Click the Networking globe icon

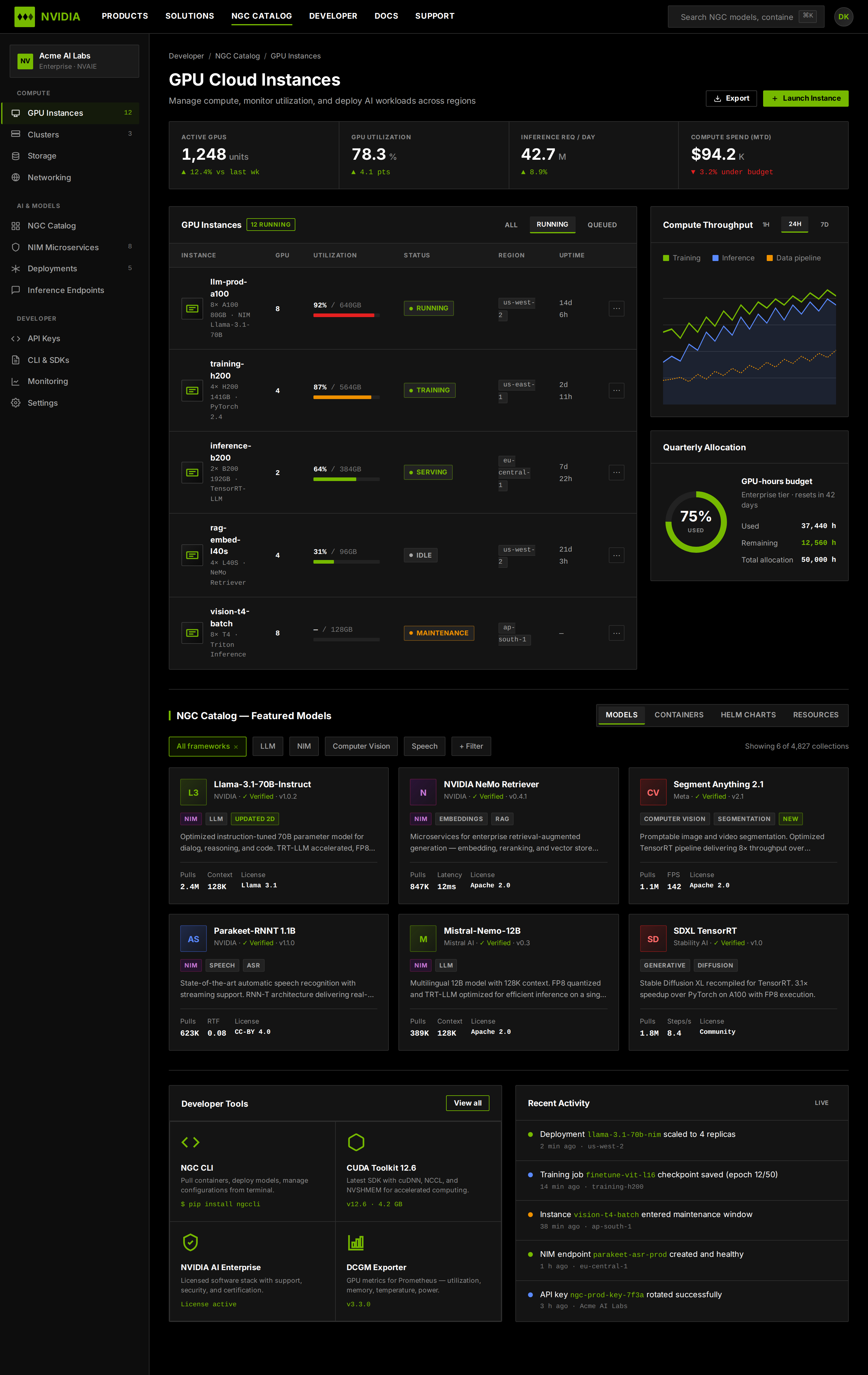15,178
